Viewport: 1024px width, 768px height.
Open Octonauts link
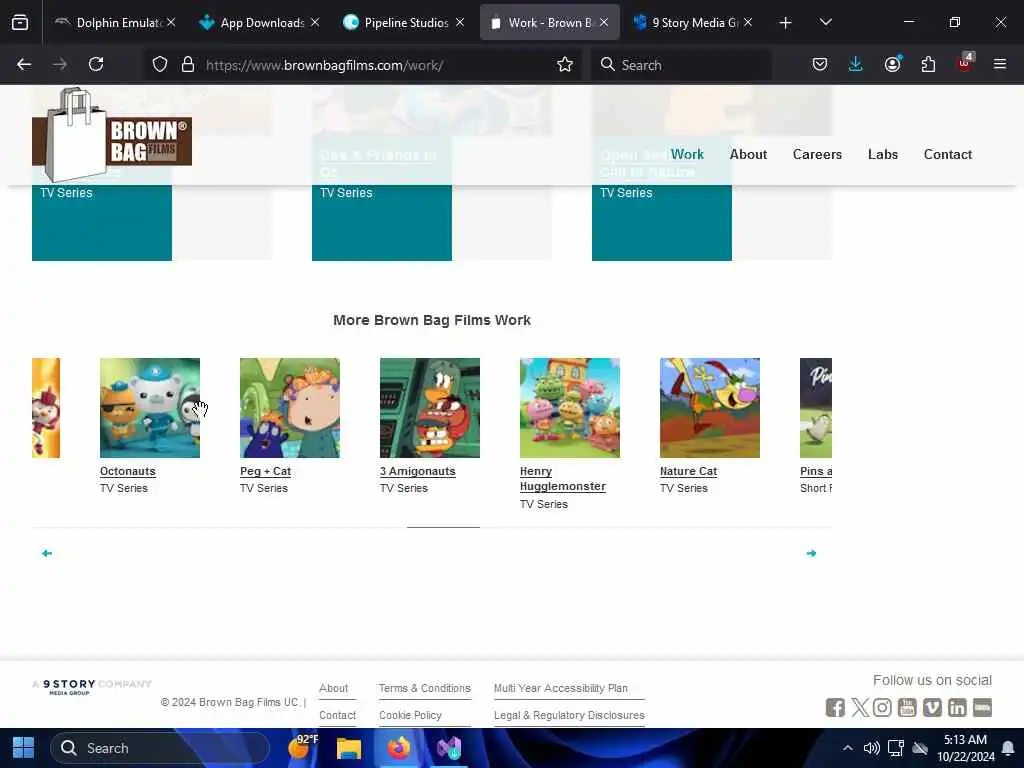coord(127,472)
